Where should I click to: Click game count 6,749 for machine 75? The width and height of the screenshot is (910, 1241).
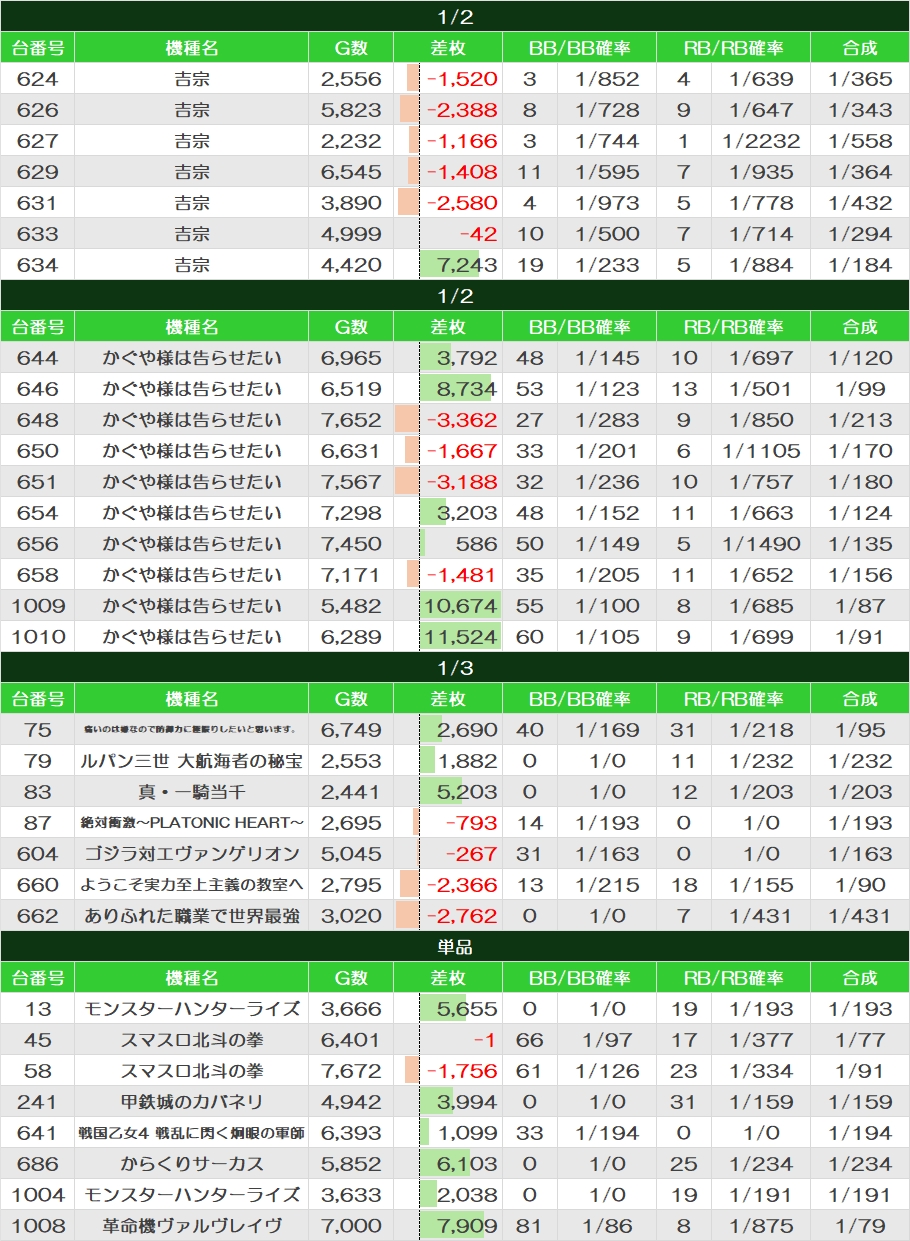351,730
